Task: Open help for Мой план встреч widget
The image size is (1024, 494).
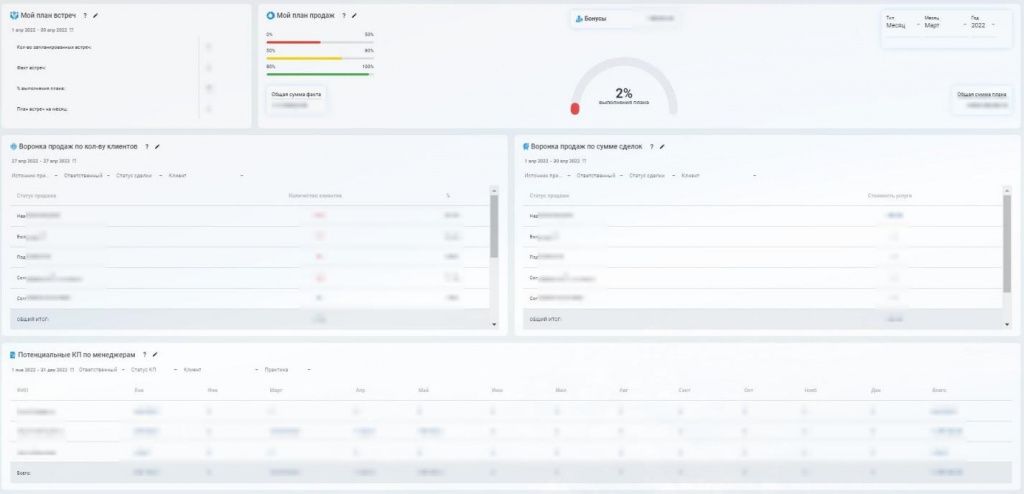Action: click(x=85, y=16)
